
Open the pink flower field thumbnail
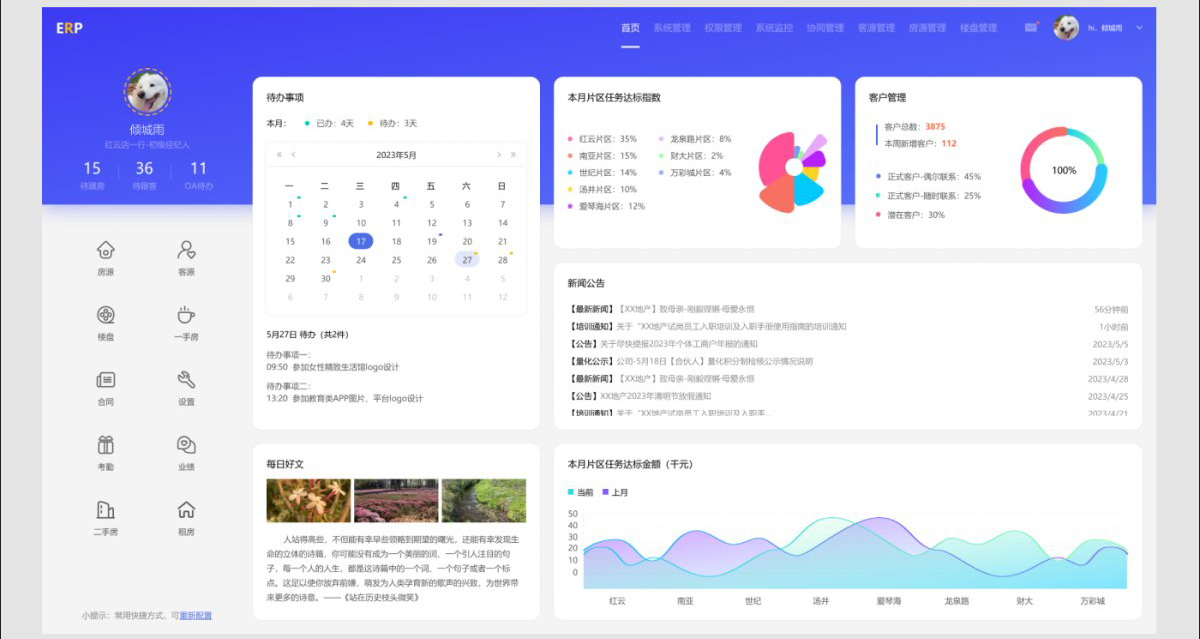(396, 500)
